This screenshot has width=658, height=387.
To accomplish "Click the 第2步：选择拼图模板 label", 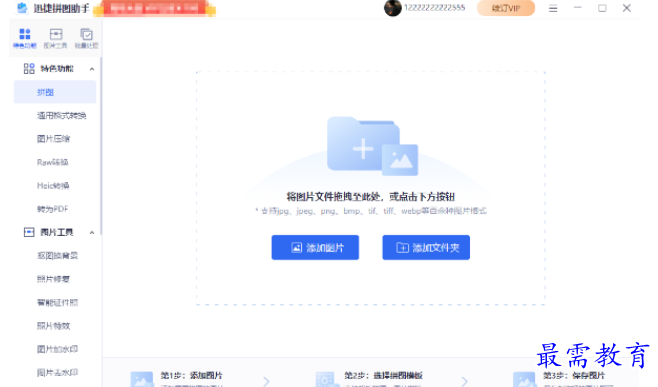I will [384, 375].
